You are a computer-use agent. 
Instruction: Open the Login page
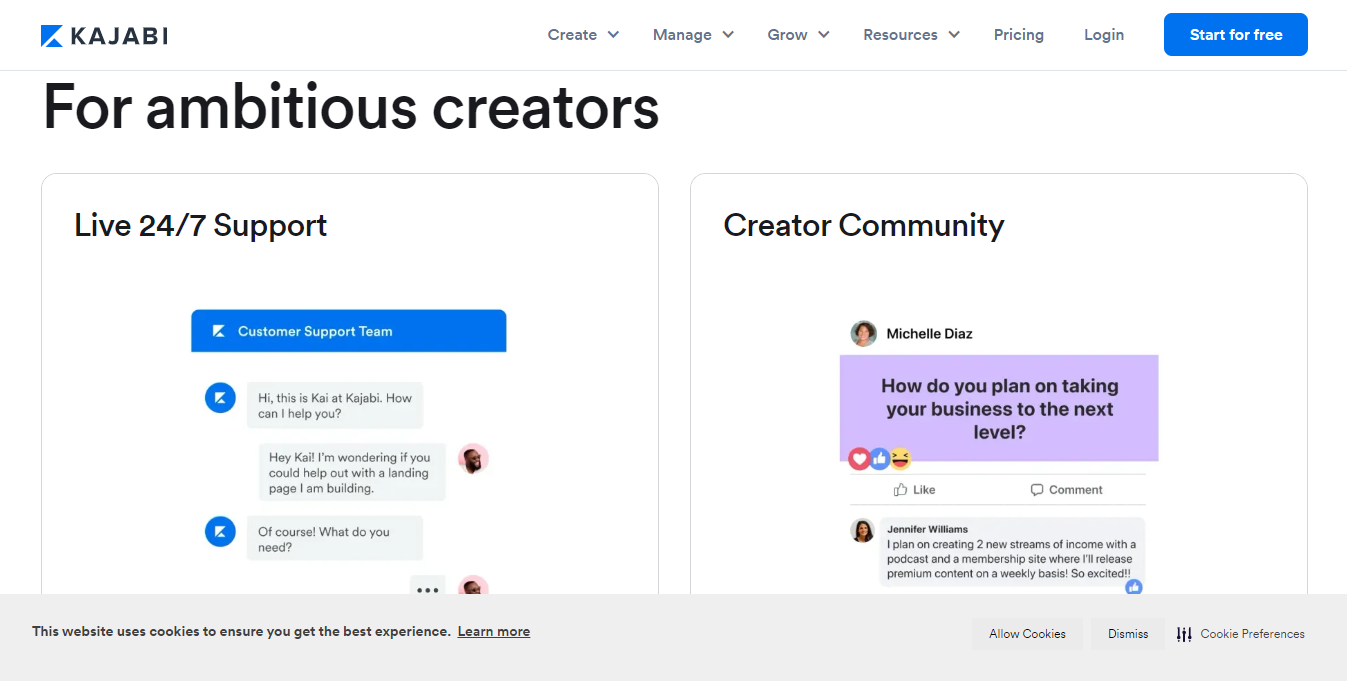pos(1104,35)
